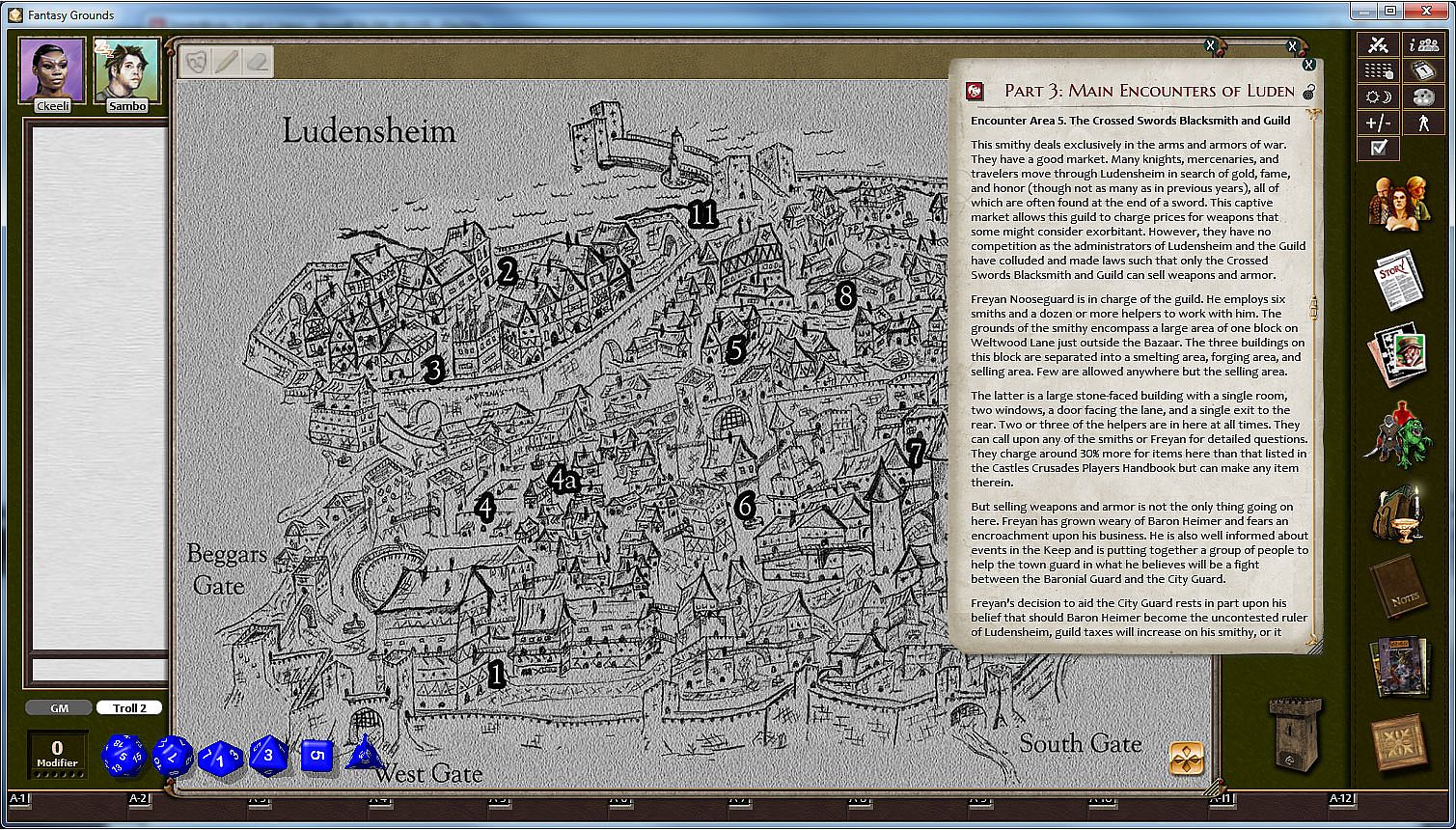The height and width of the screenshot is (830, 1456).
Task: Select the Ckeeli character portrait
Action: [x=52, y=69]
